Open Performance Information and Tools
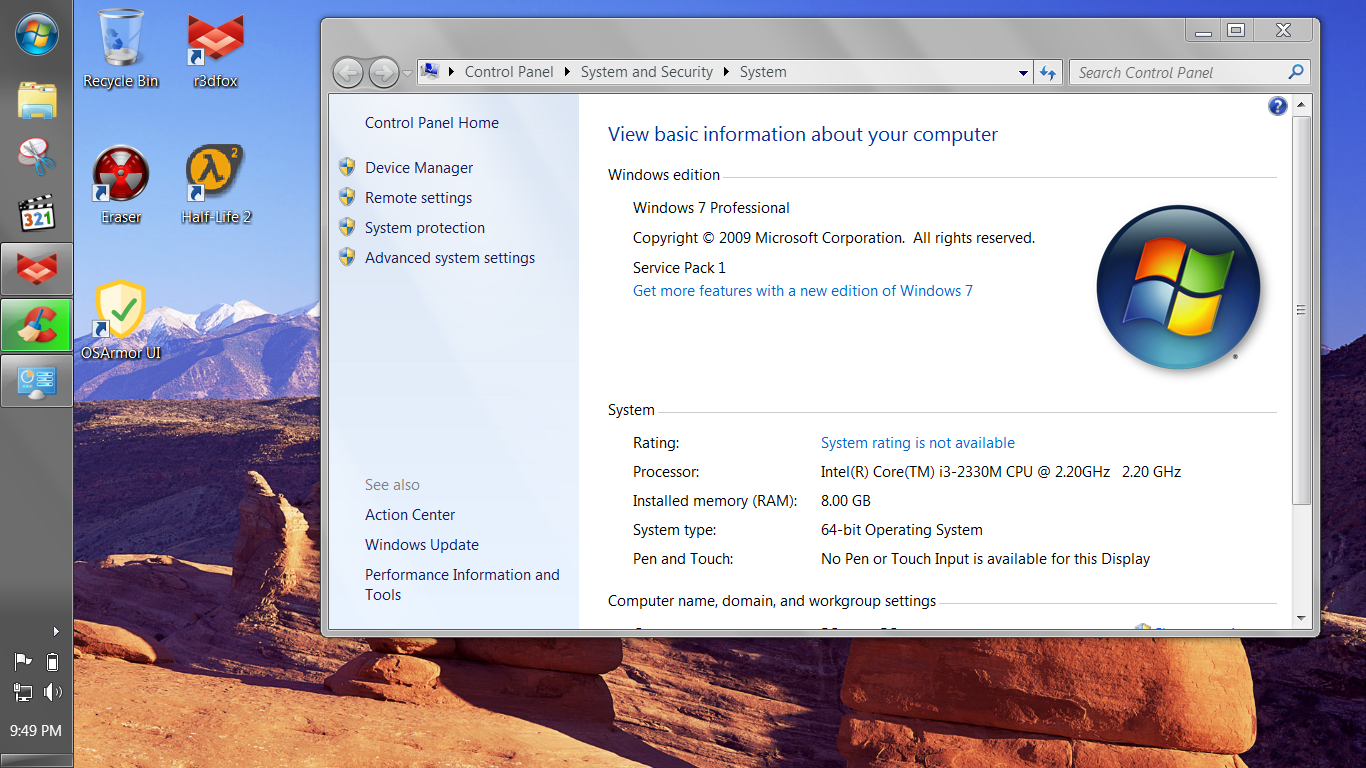Image resolution: width=1366 pixels, height=768 pixels. pos(462,585)
